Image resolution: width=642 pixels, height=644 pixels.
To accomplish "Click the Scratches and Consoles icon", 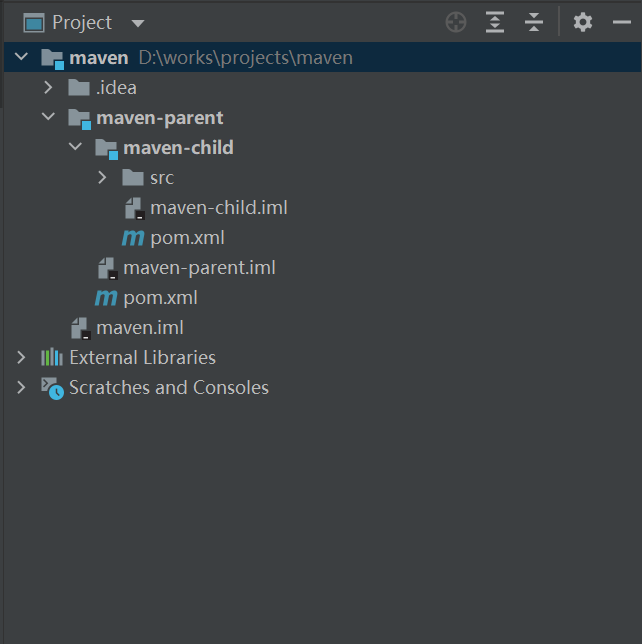I will click(x=52, y=388).
